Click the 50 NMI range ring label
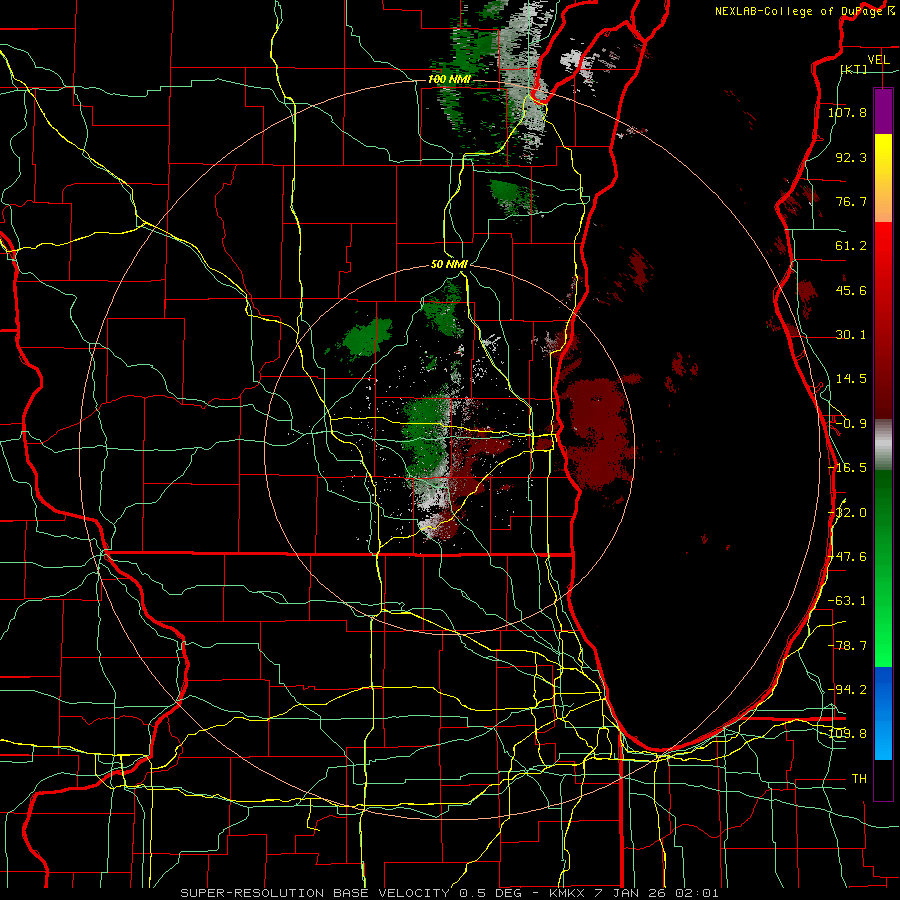This screenshot has width=900, height=900. point(449,264)
